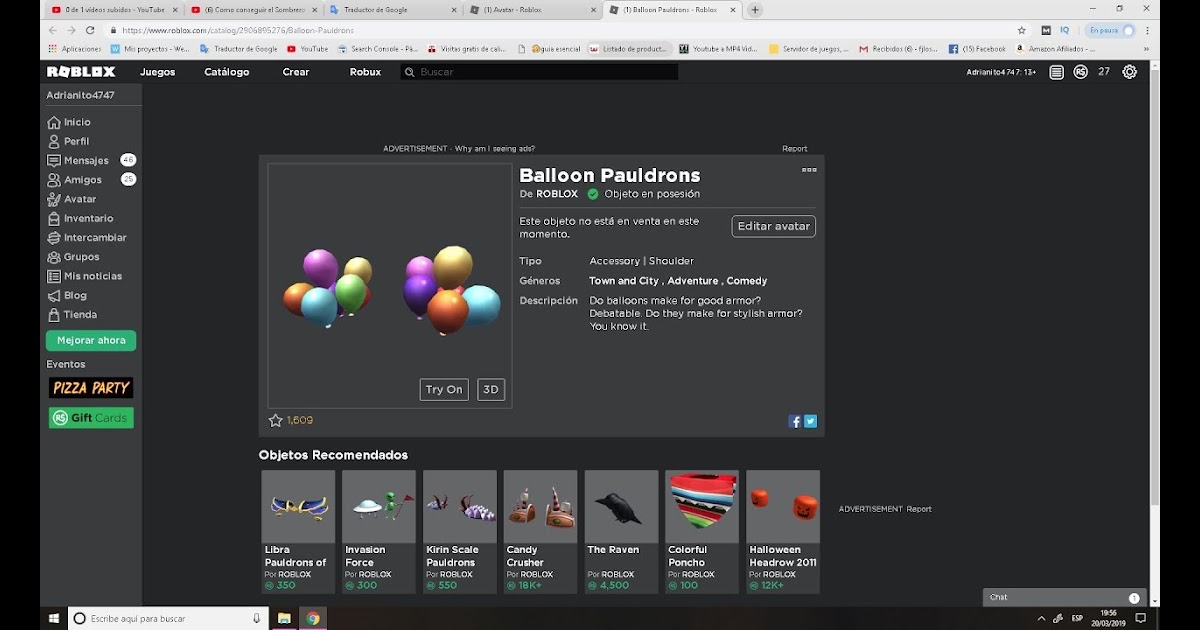The width and height of the screenshot is (1200, 630).
Task: Open the Aplicaciones bookmarks shortcut
Action: tap(74, 48)
